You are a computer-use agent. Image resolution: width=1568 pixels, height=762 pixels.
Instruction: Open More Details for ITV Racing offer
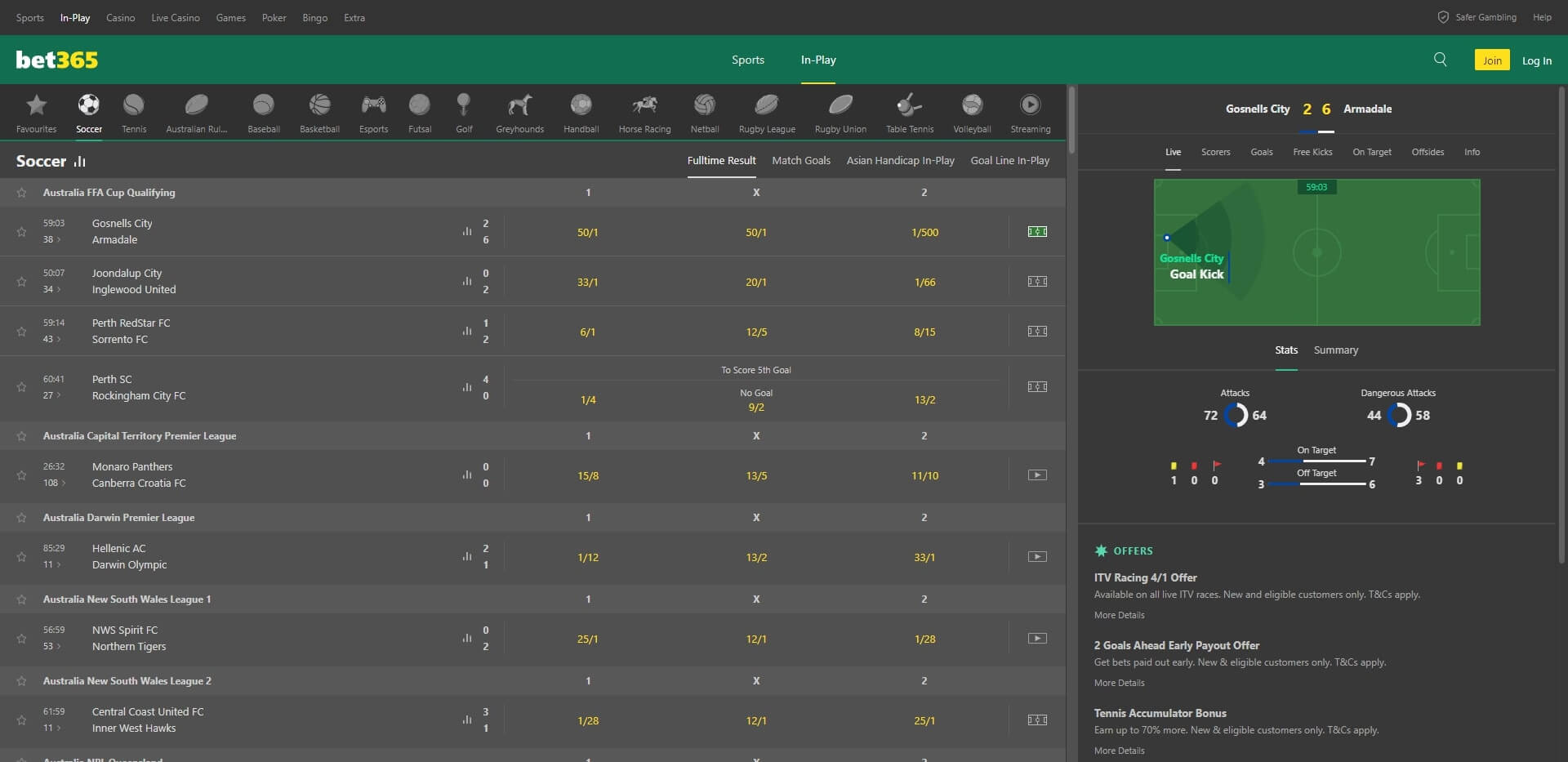coord(1120,615)
